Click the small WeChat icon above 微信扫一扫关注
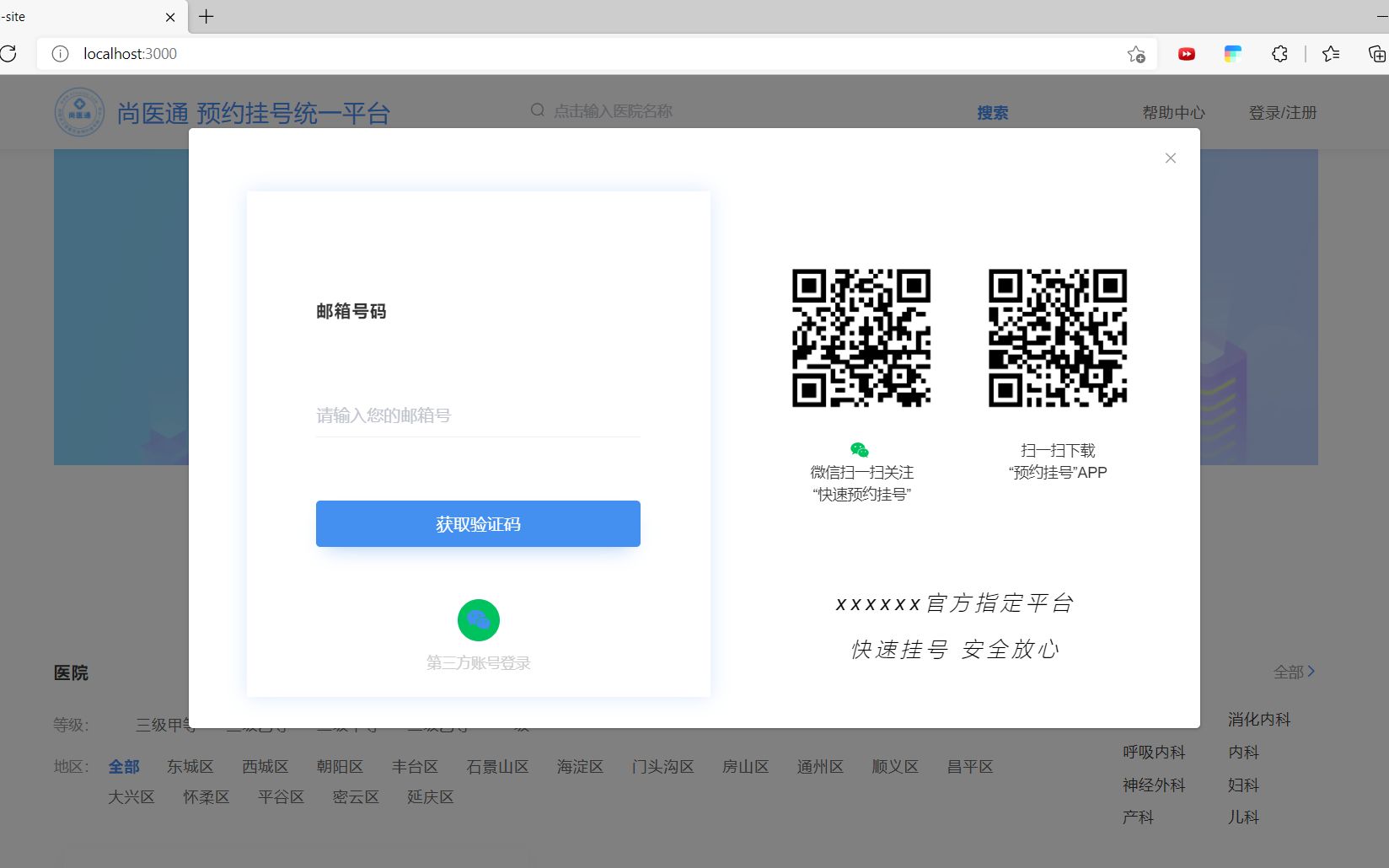Screen dimensions: 1389x868 [860, 450]
